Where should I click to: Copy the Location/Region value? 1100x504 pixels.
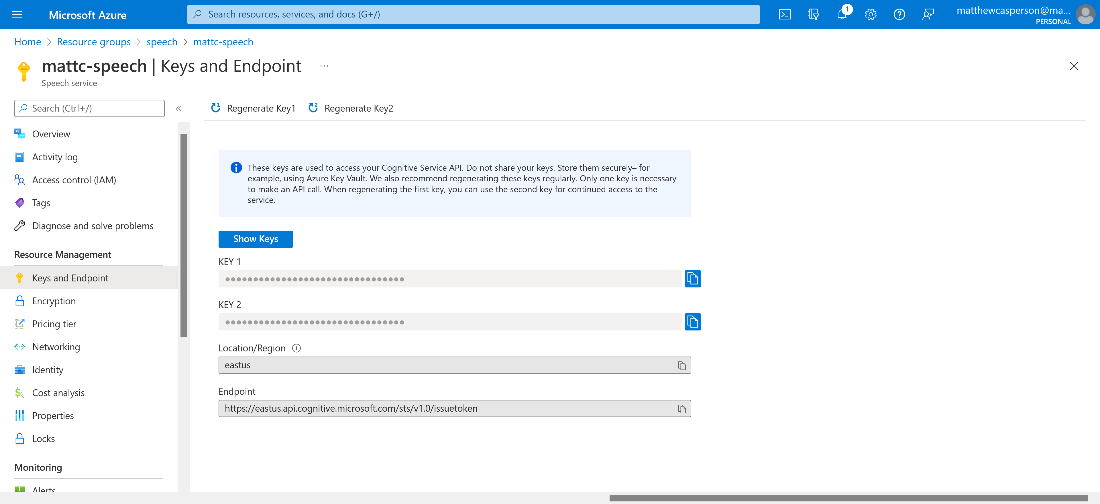pos(681,366)
